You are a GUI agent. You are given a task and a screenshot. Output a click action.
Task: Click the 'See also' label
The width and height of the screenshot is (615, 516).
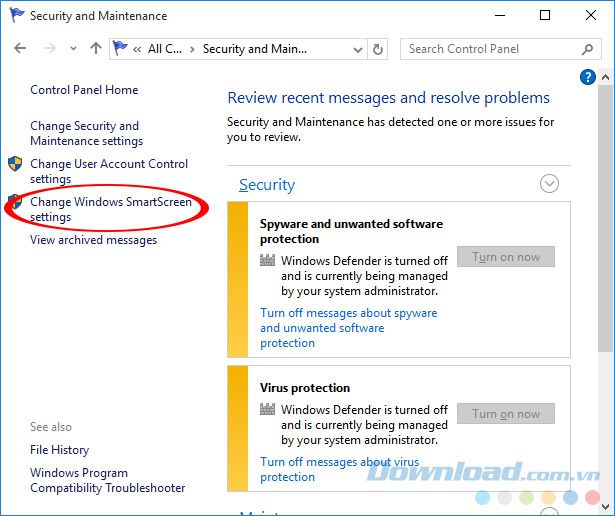tap(51, 427)
